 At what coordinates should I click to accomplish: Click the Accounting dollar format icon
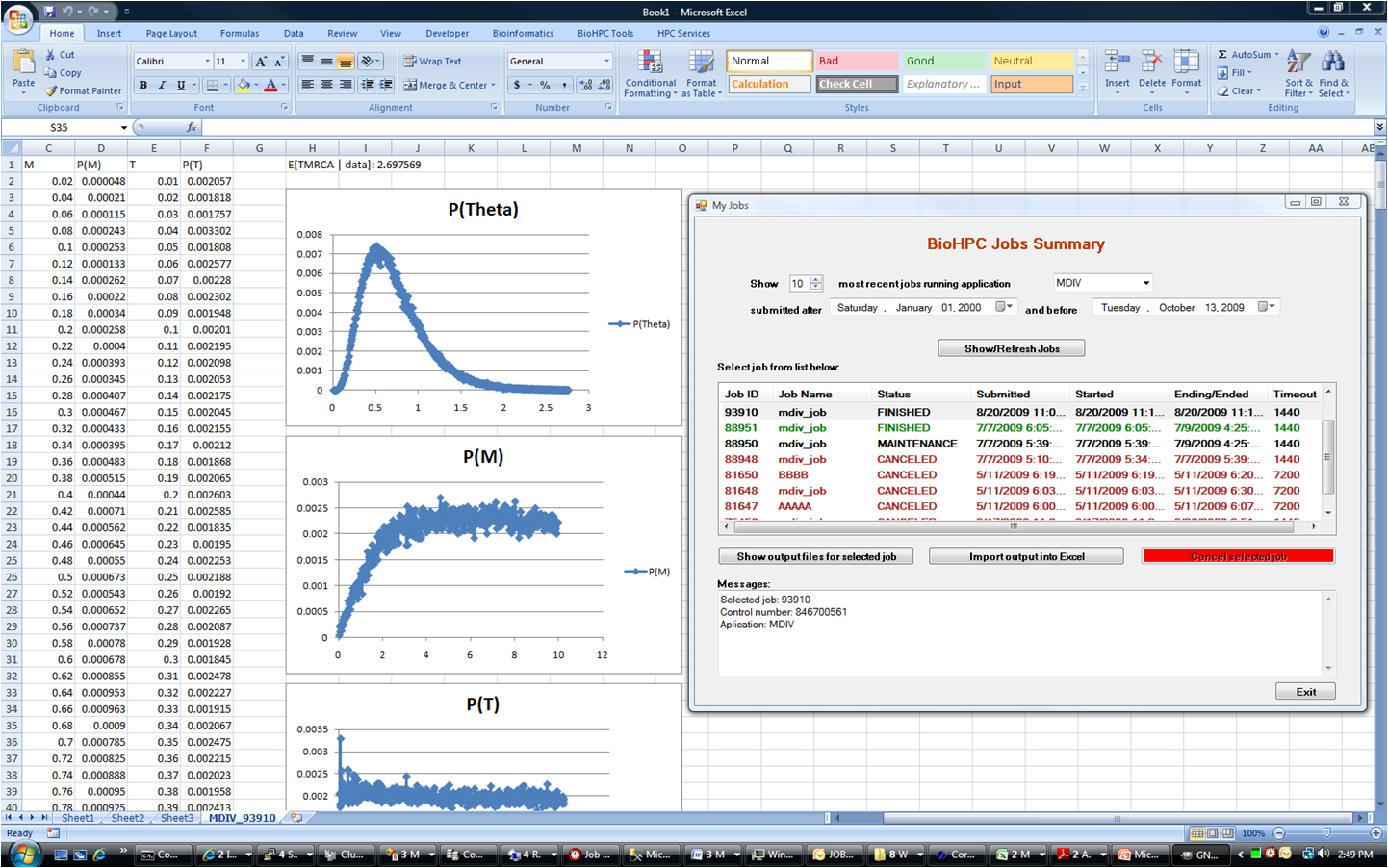[518, 85]
